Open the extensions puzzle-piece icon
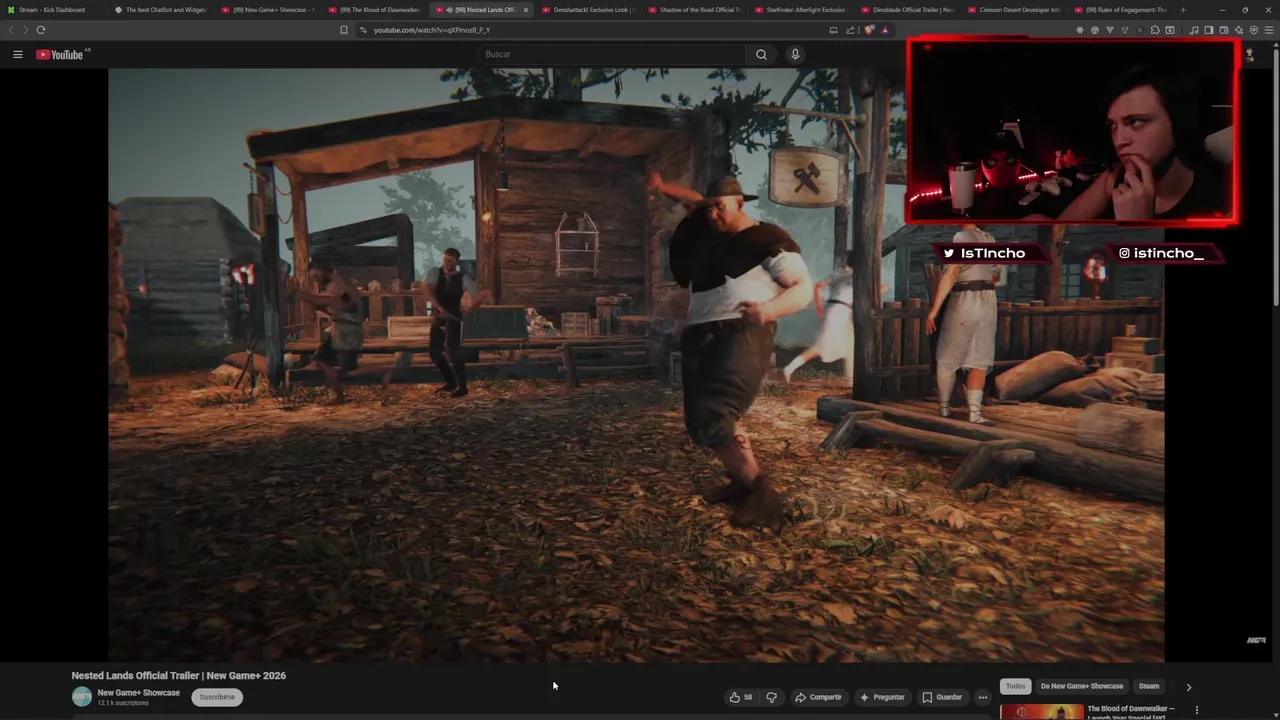Viewport: 1280px width, 720px height. click(x=1154, y=30)
